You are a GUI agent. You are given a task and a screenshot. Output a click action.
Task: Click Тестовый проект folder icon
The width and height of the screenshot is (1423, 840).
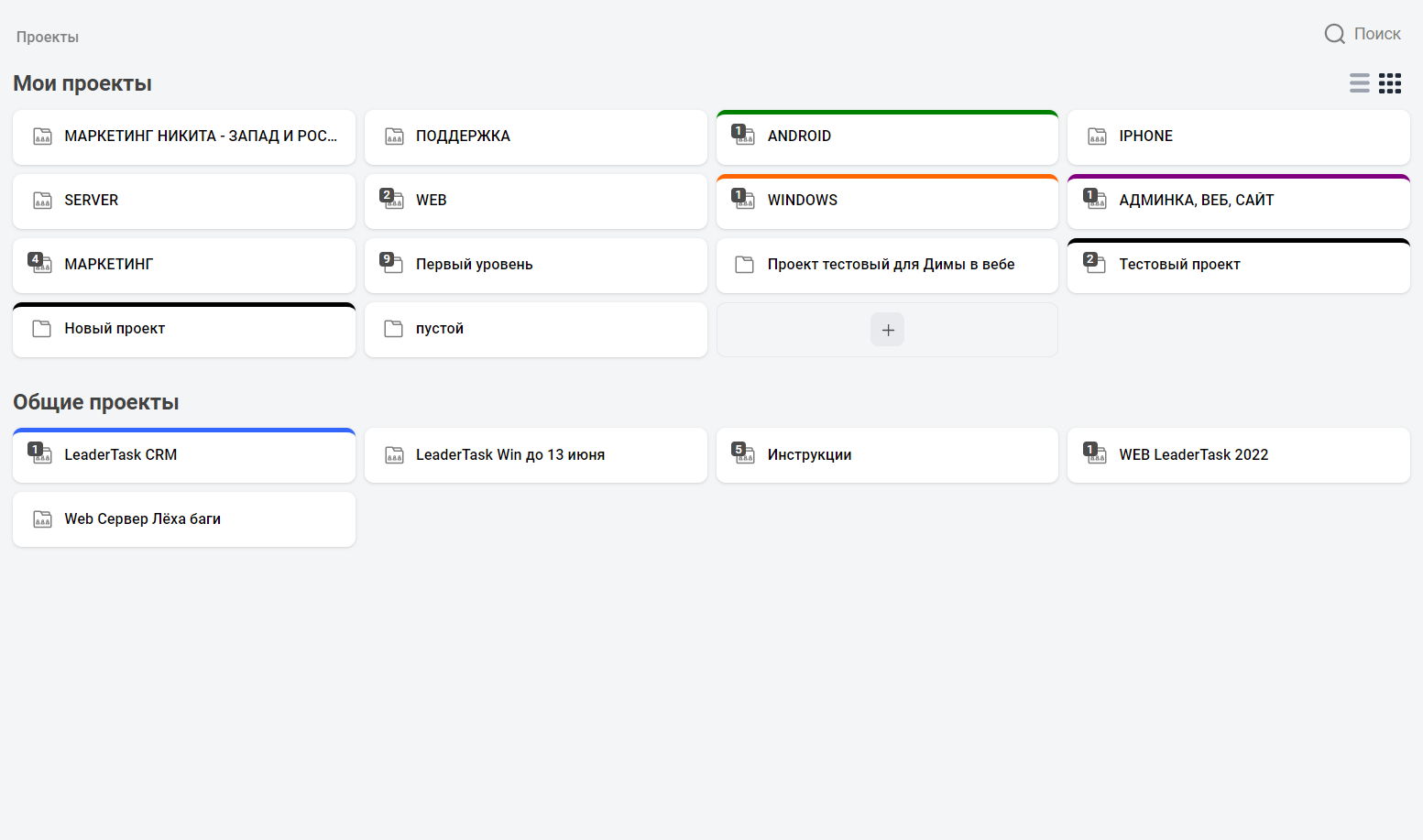click(x=1095, y=263)
